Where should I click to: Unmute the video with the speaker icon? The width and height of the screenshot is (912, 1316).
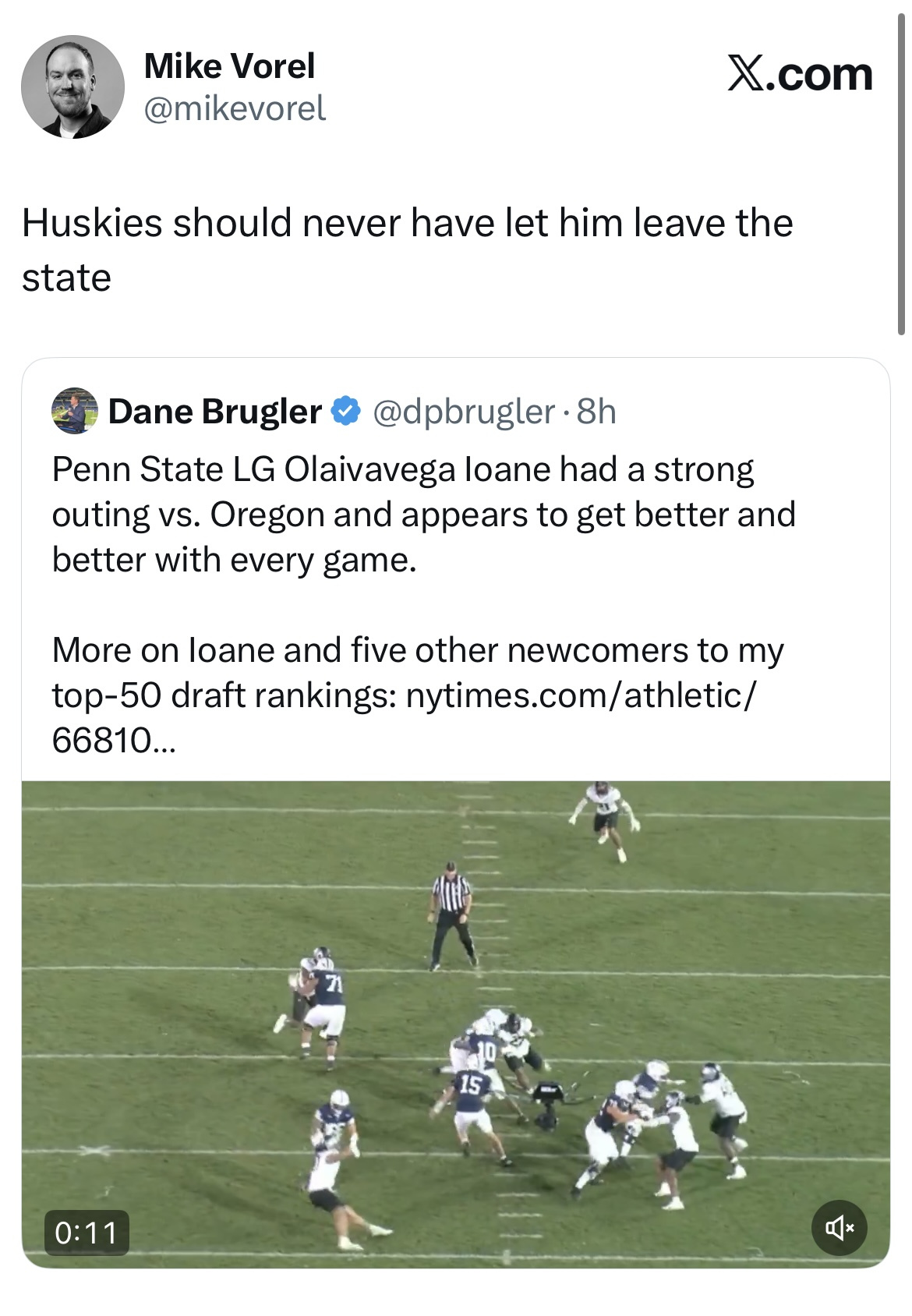click(839, 1229)
